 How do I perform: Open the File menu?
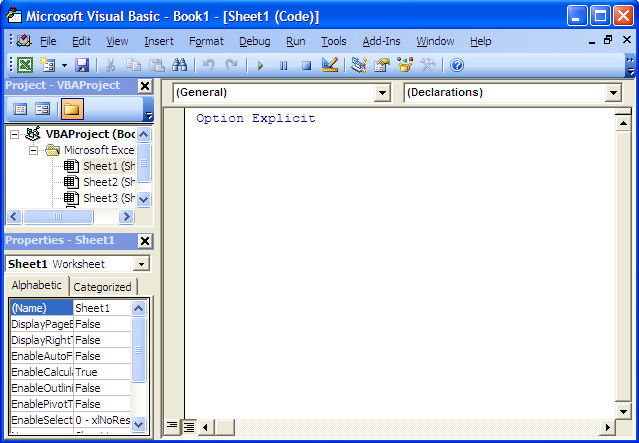[48, 41]
